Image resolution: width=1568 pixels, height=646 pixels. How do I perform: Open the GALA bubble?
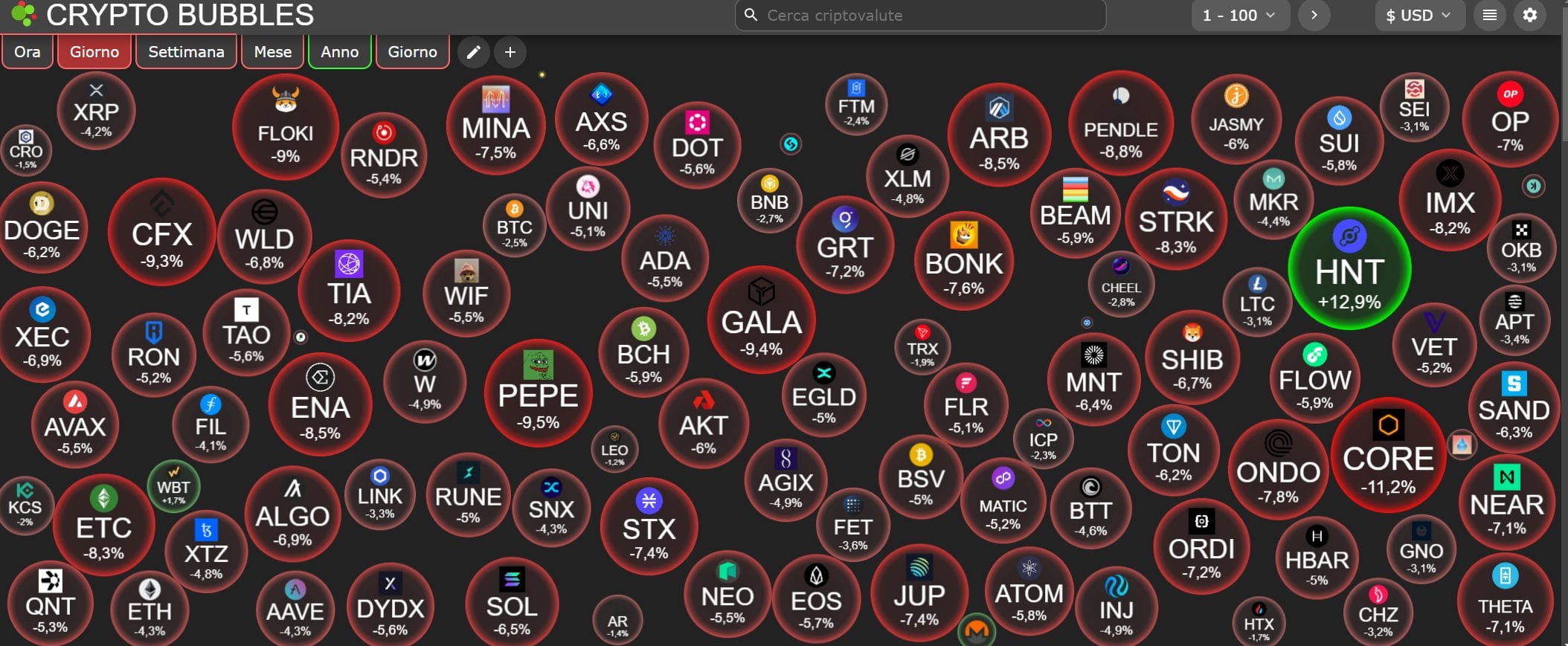(x=762, y=320)
